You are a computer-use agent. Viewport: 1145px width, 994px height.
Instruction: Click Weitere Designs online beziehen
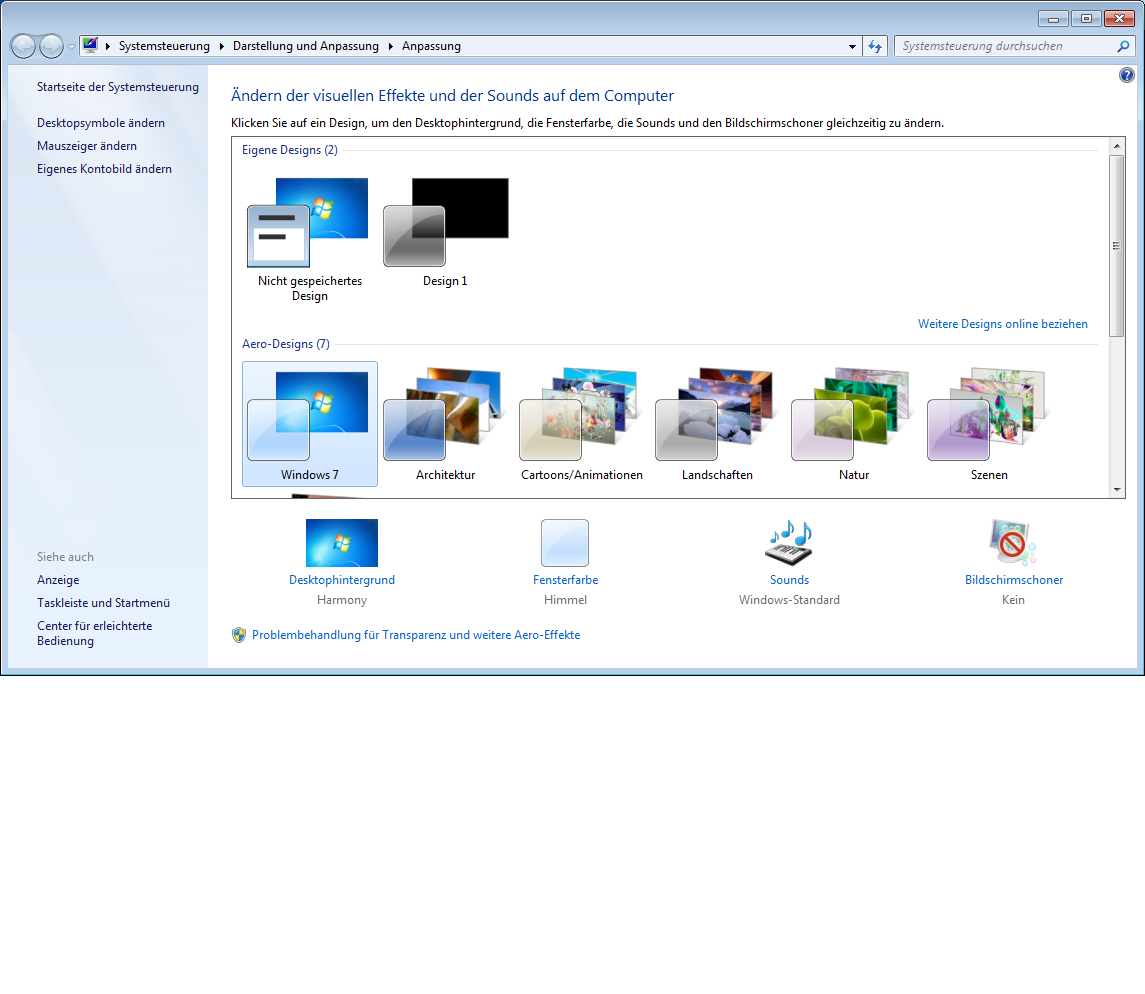1003,324
